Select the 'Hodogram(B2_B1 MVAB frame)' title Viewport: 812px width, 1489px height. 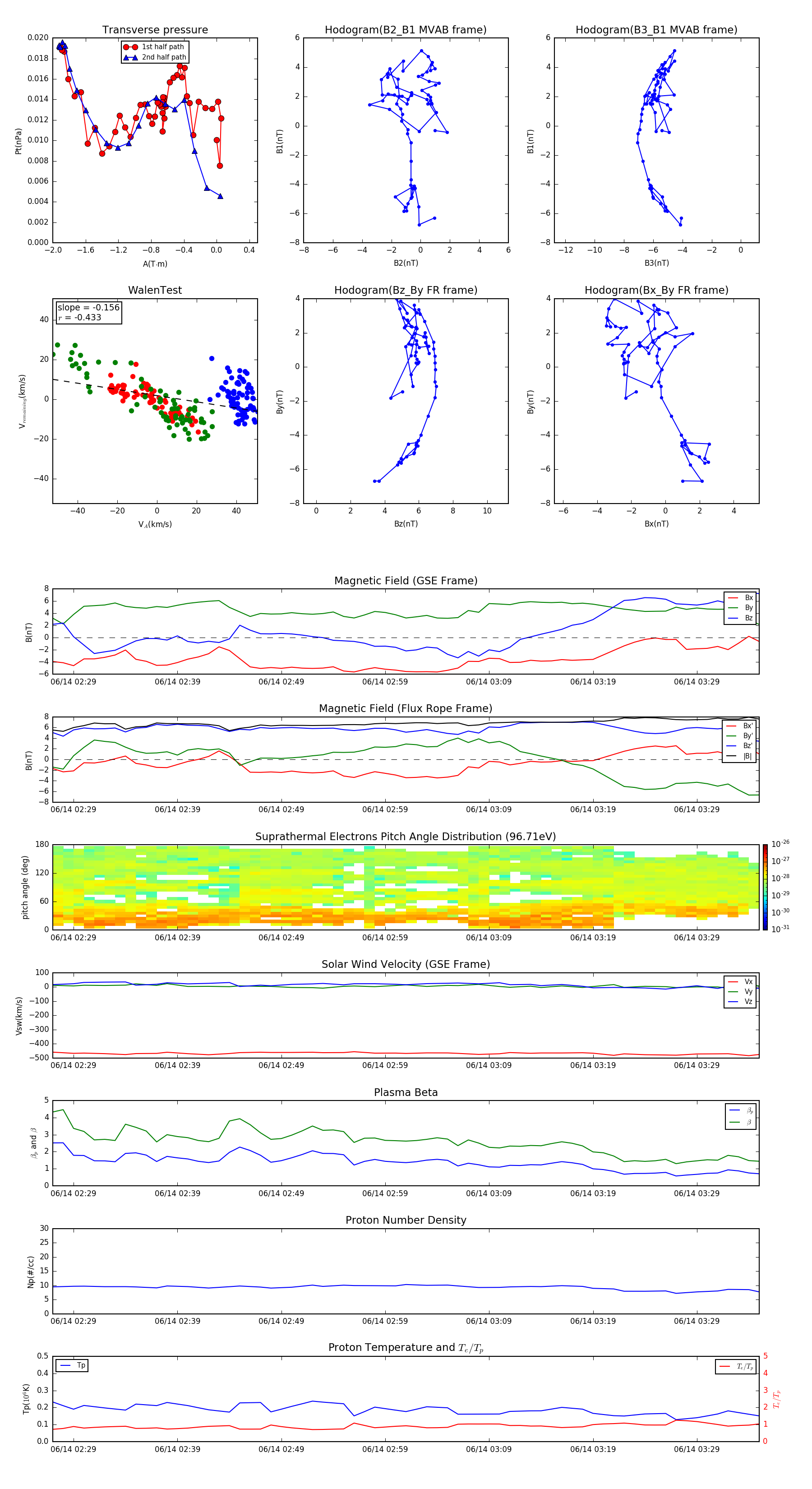pyautogui.click(x=406, y=30)
